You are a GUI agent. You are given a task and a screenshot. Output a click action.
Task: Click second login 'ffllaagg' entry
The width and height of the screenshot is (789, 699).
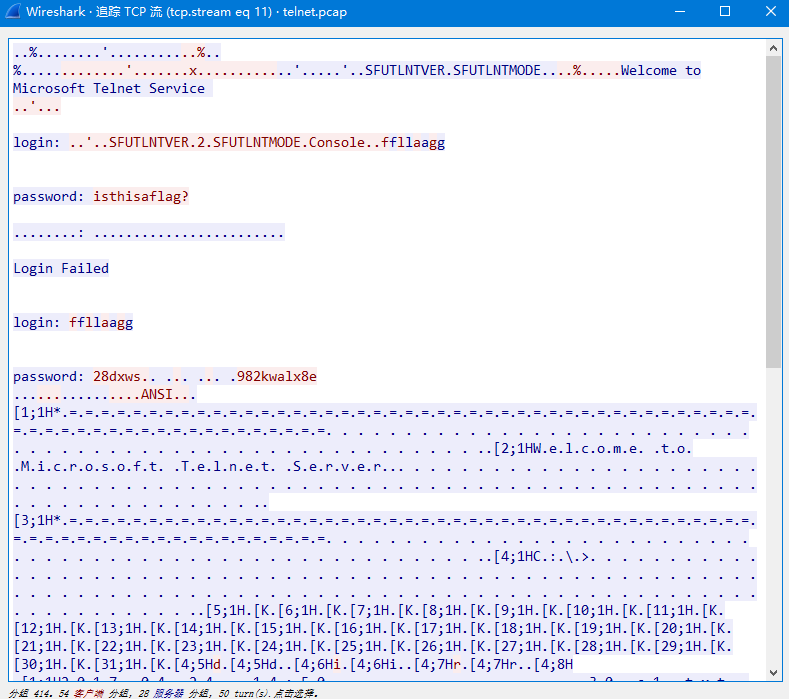(x=101, y=322)
